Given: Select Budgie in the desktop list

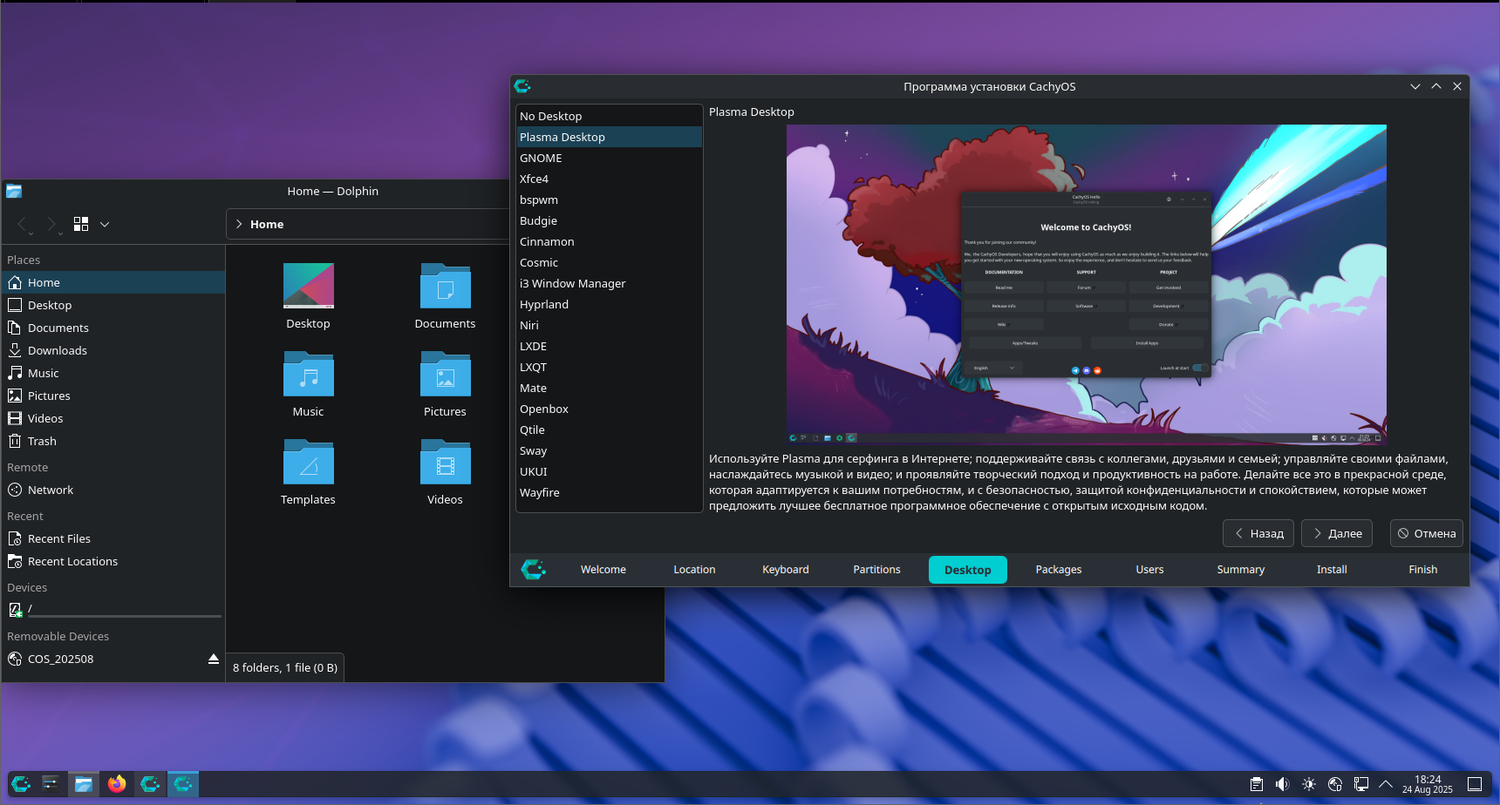Looking at the screenshot, I should click(609, 221).
